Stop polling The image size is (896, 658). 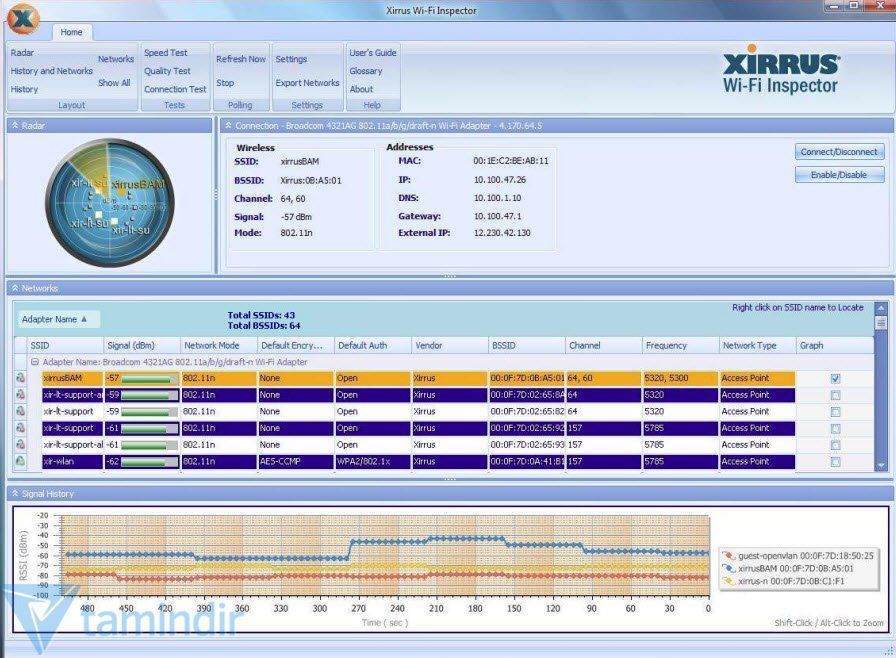click(225, 83)
